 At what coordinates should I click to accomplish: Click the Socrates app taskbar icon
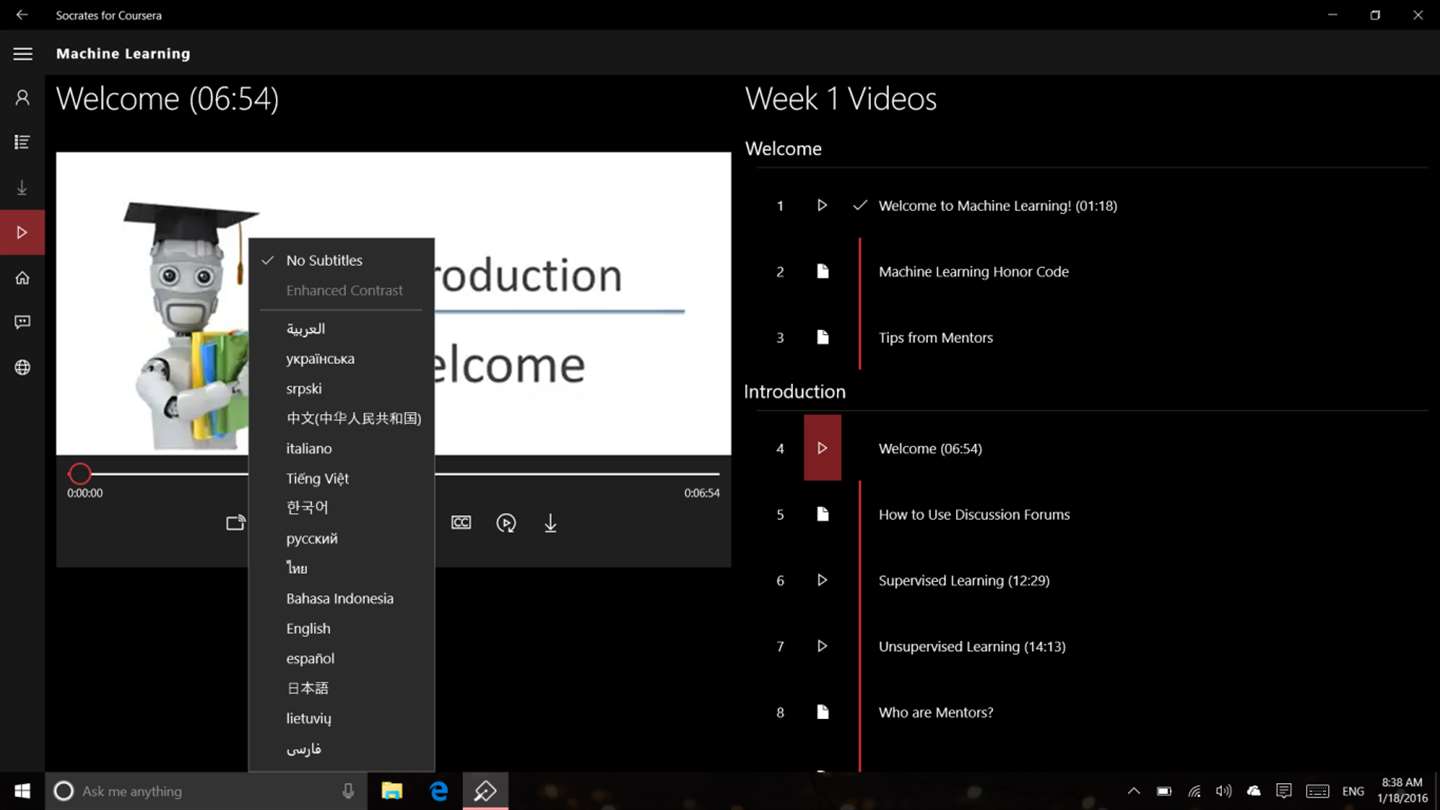tap(485, 791)
